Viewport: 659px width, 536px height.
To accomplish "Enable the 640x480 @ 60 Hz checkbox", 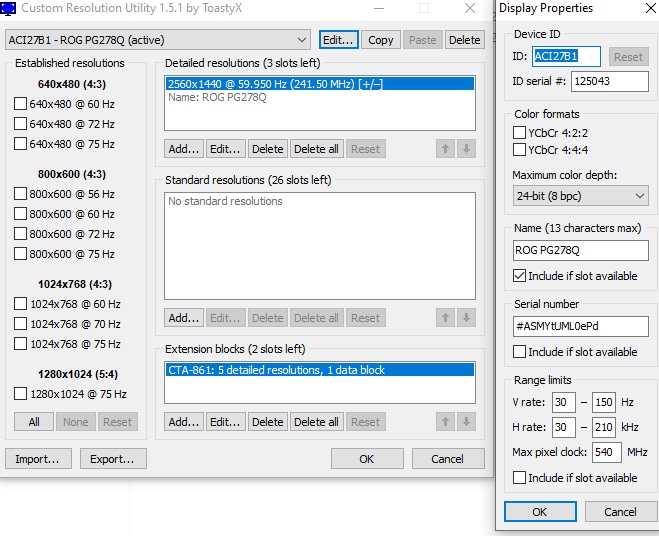I will 20,104.
